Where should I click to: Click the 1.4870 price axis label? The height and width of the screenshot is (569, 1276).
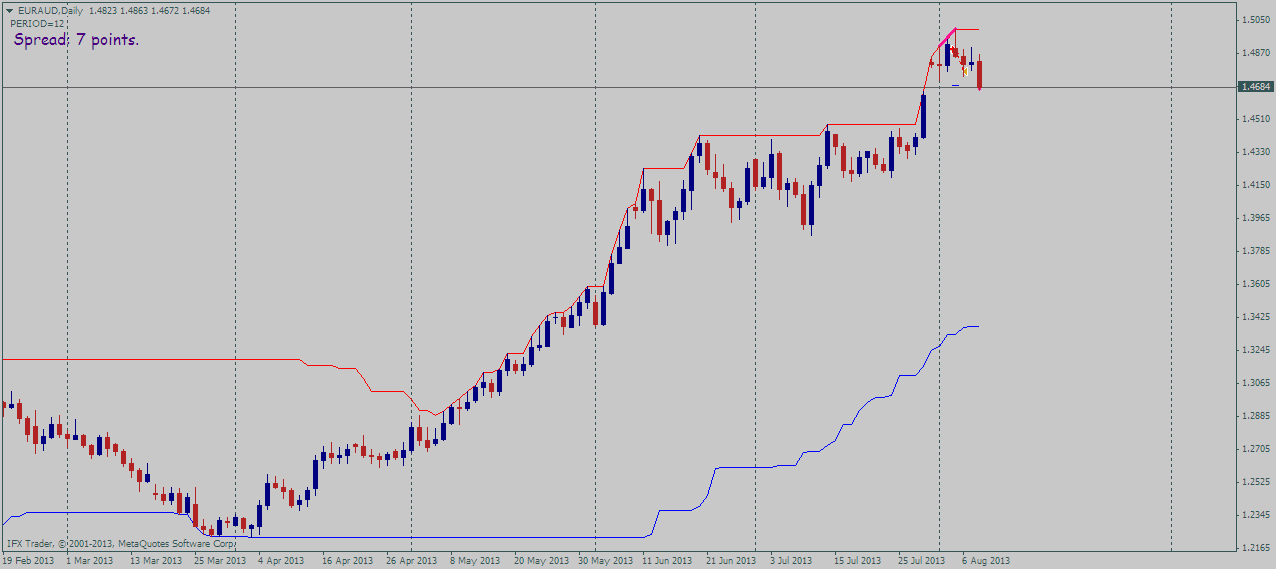pyautogui.click(x=1257, y=53)
